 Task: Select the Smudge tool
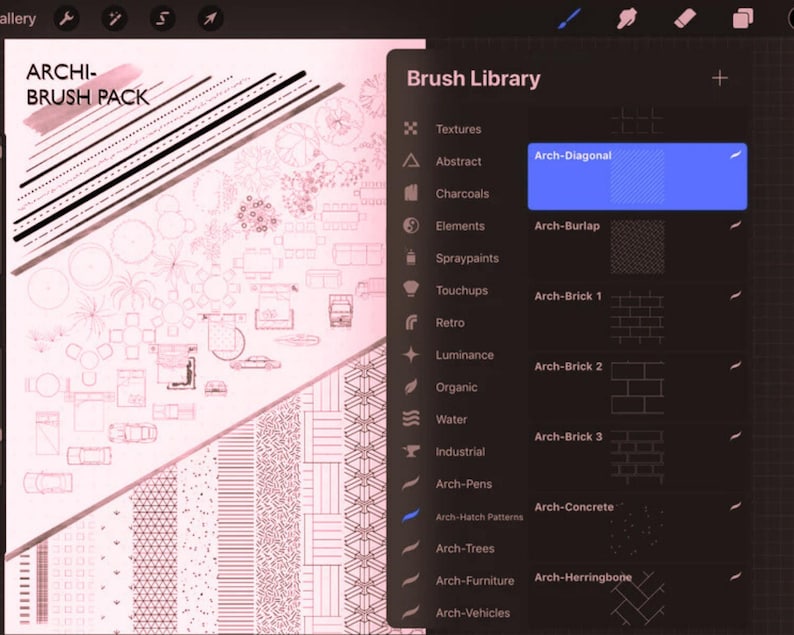click(627, 19)
